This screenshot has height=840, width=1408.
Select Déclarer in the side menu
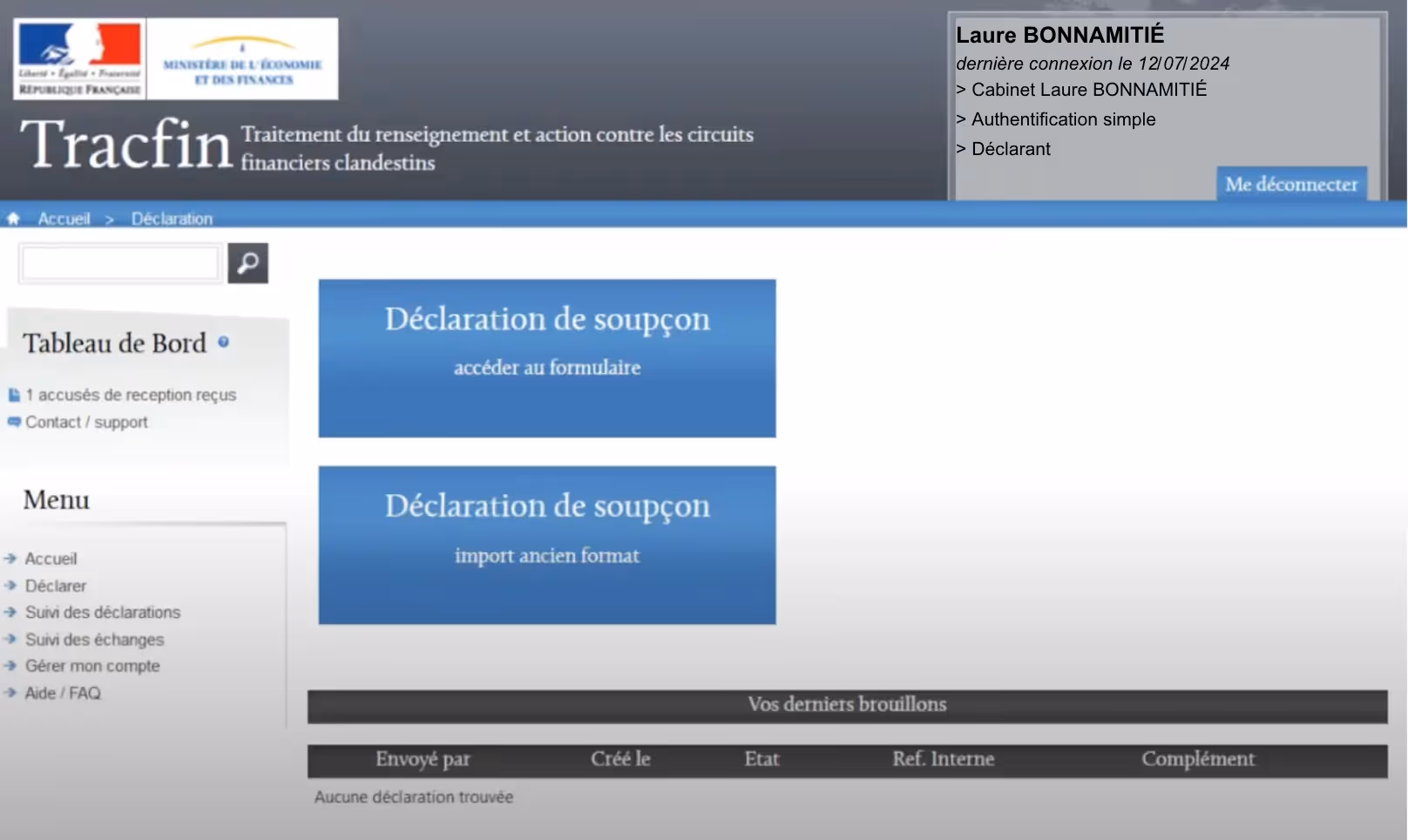[x=56, y=586]
